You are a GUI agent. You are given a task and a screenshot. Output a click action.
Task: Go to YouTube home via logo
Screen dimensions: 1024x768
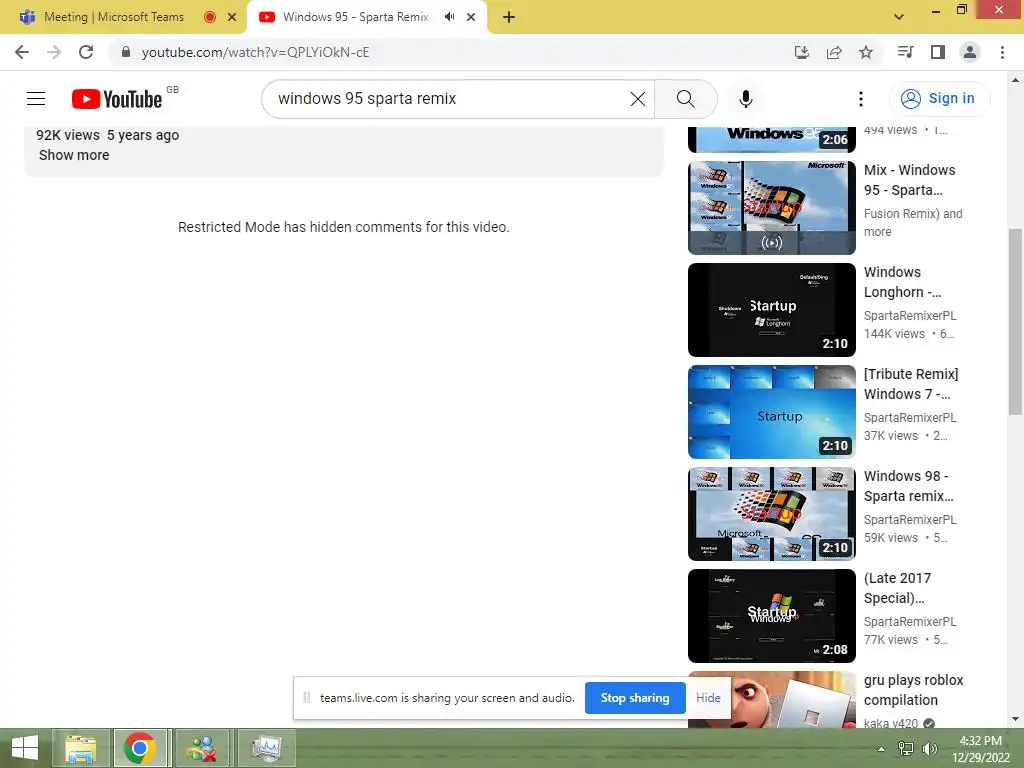[118, 99]
